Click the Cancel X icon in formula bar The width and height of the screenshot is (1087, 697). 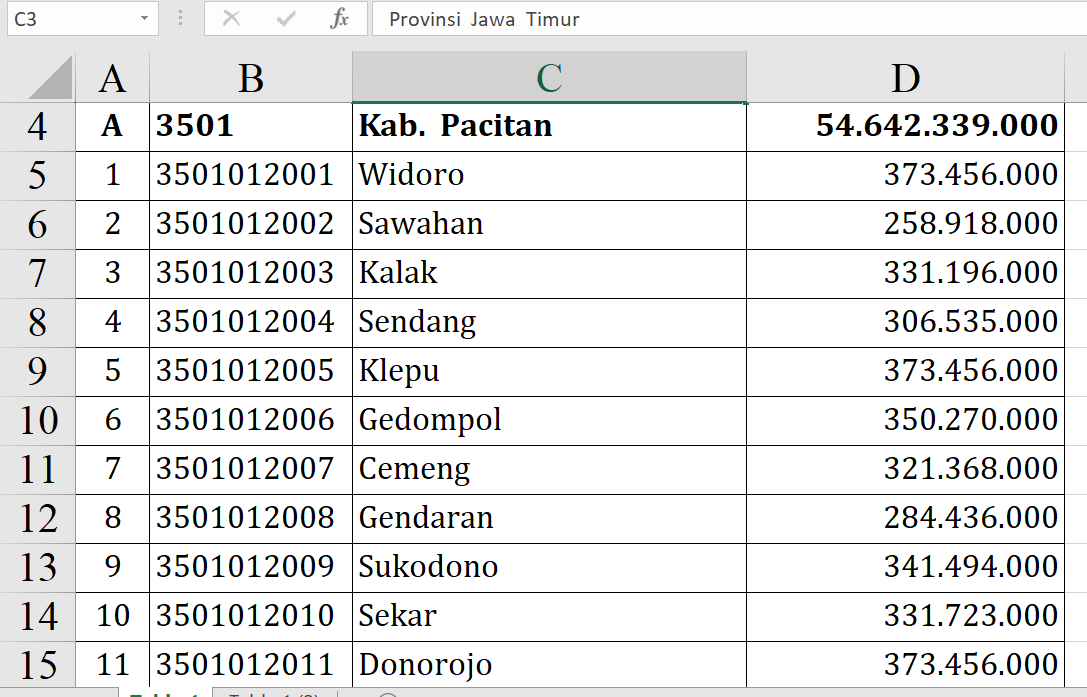[231, 19]
